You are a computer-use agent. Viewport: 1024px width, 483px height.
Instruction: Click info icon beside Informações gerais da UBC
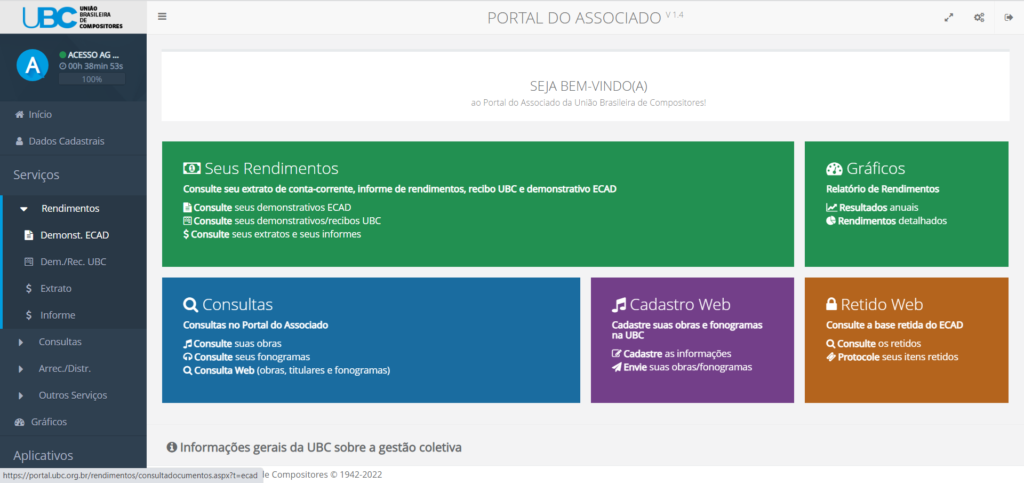coord(172,448)
